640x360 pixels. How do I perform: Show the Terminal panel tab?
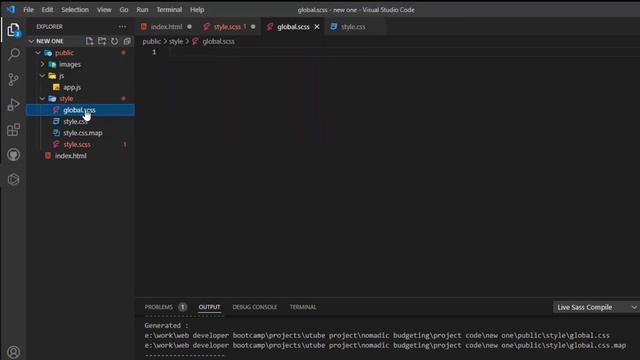[x=303, y=307]
